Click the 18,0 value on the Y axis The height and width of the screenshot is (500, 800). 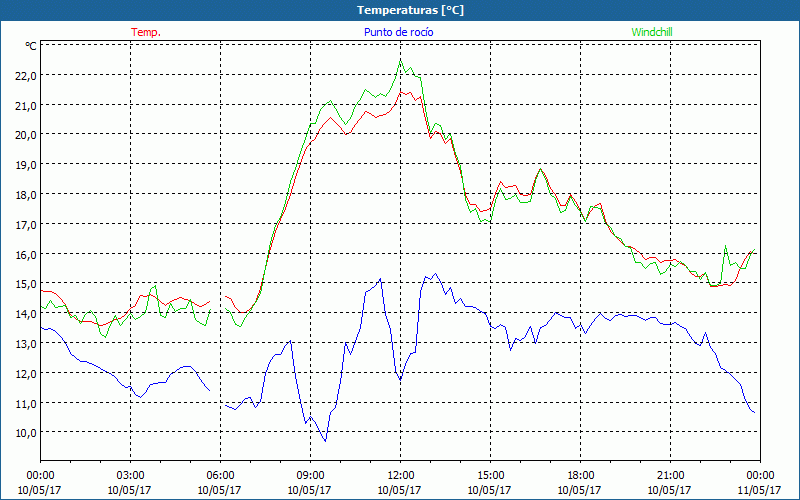(x=28, y=194)
